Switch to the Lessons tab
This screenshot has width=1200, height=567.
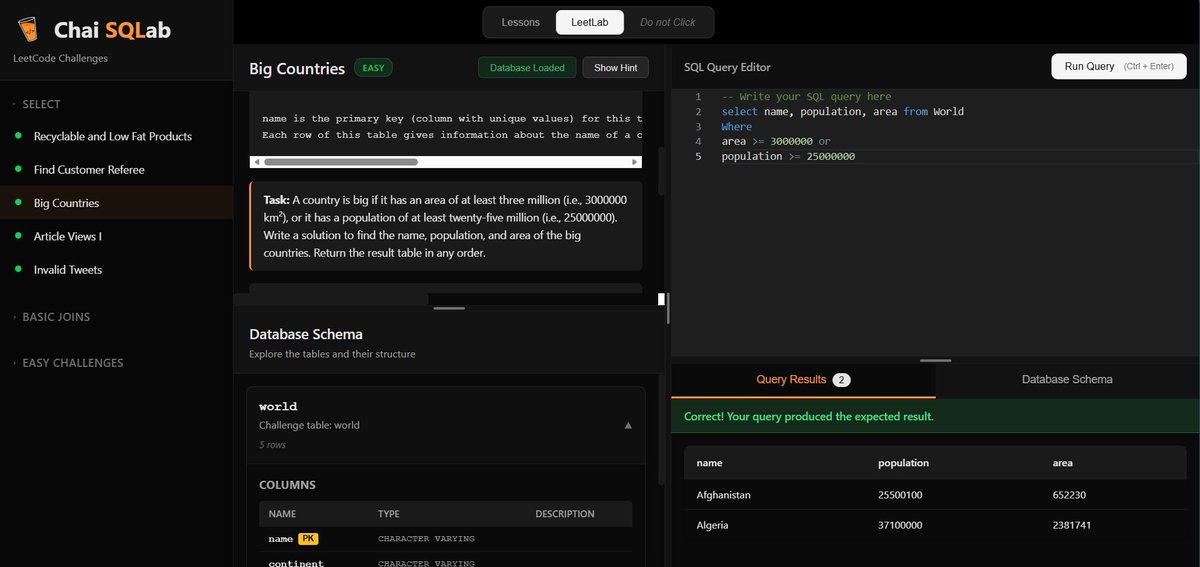520,22
